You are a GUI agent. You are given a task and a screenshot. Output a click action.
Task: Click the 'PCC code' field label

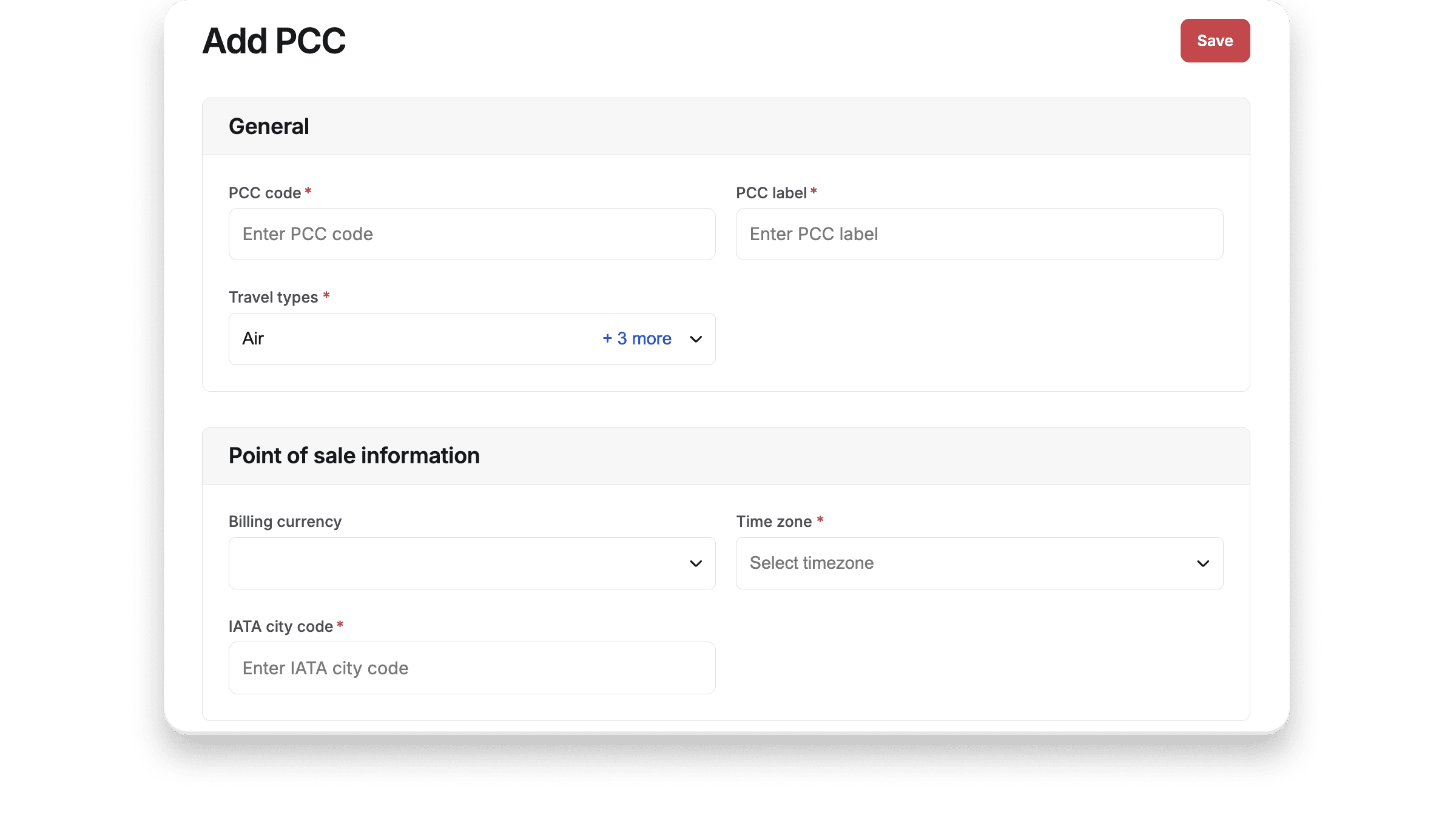(265, 193)
